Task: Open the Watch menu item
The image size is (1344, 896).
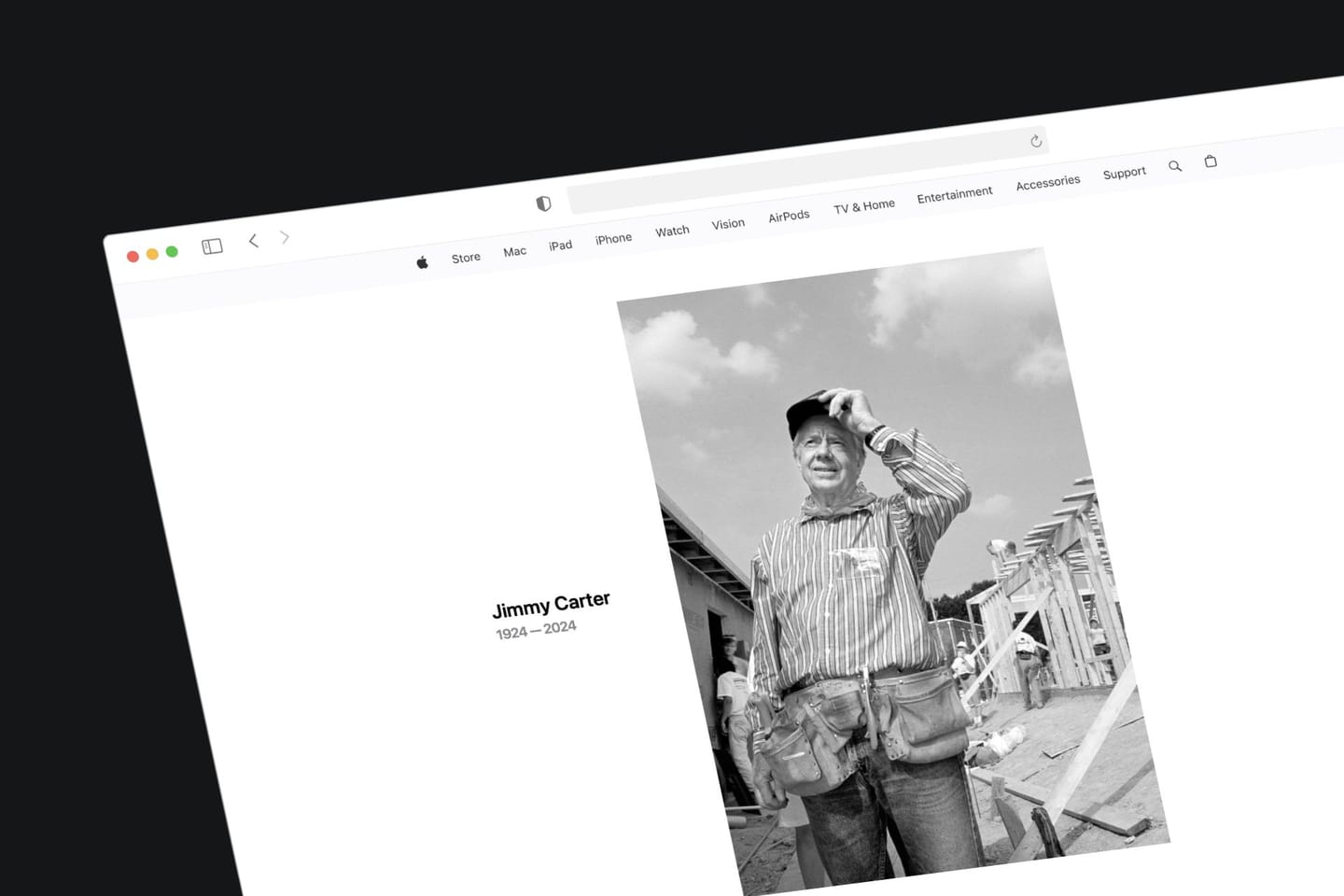Action: (x=672, y=231)
